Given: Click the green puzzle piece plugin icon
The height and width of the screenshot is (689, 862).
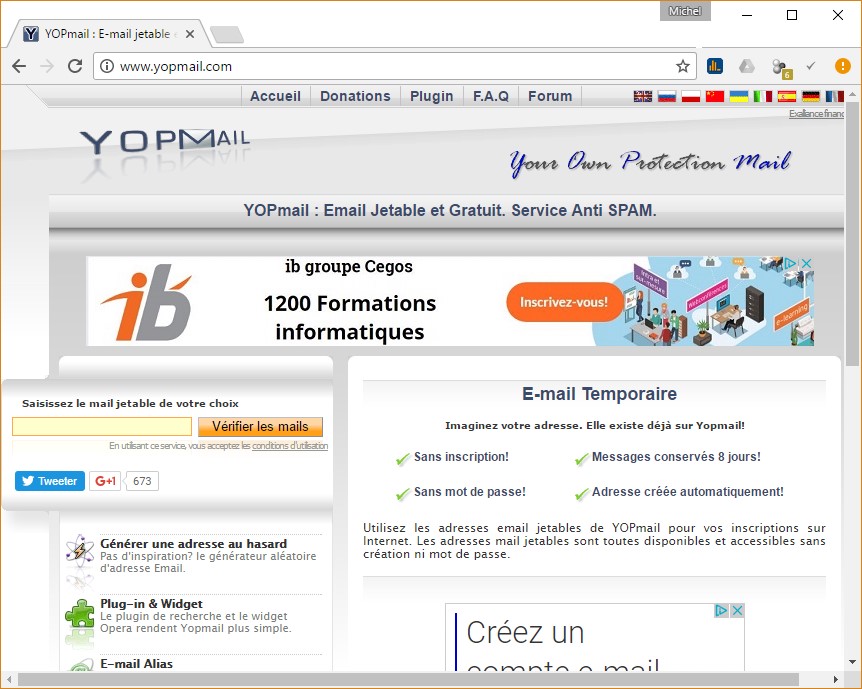Looking at the screenshot, I should [80, 613].
